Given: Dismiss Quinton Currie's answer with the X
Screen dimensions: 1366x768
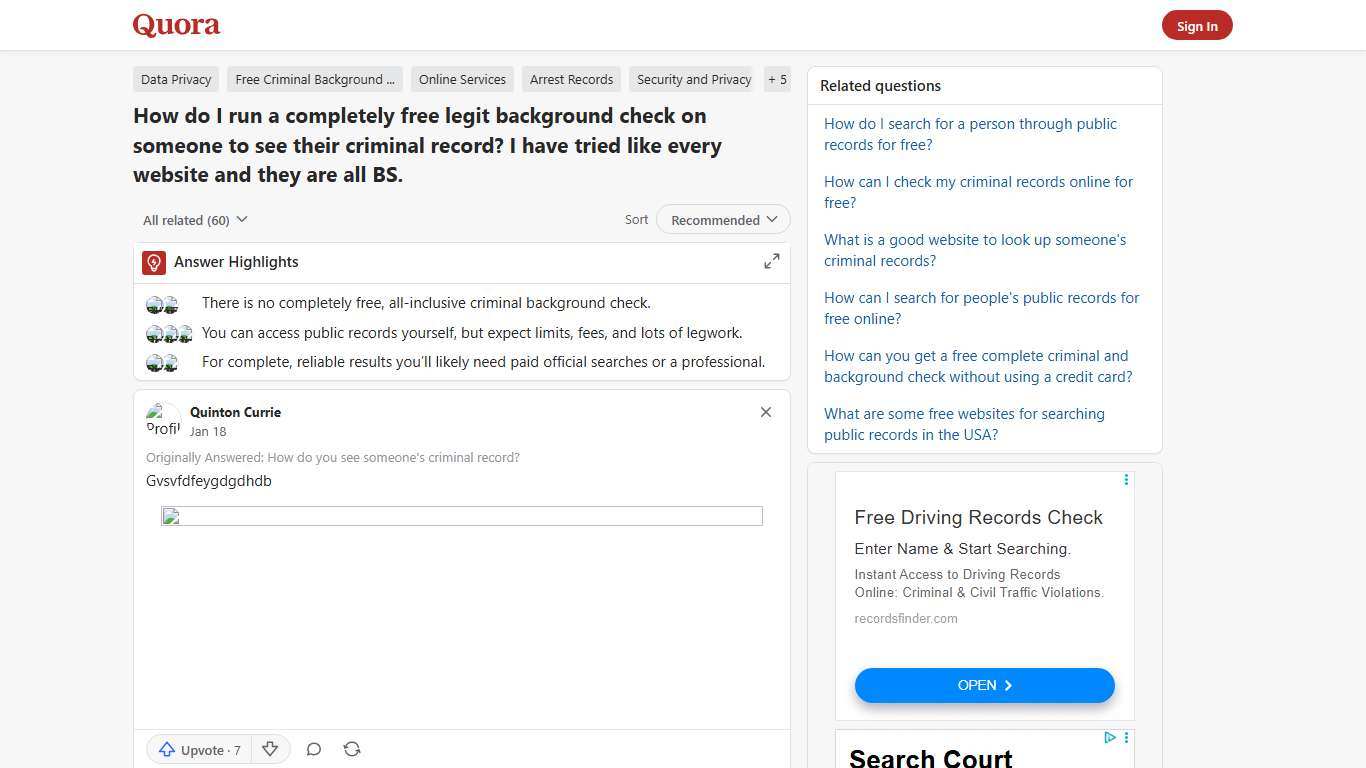Looking at the screenshot, I should point(766,412).
